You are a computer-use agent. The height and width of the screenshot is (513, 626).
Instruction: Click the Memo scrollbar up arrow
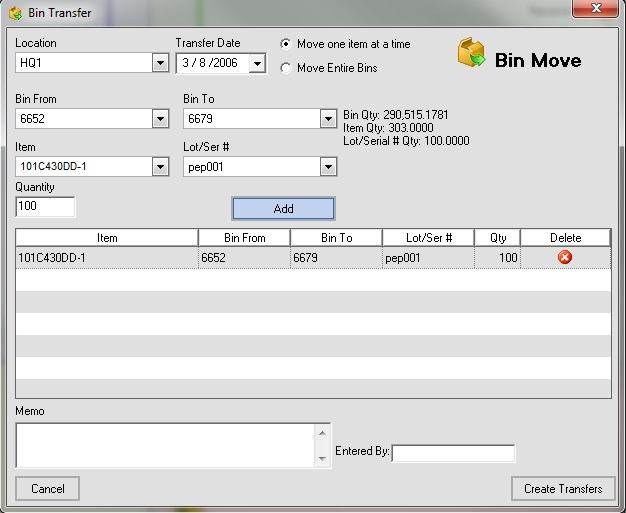click(x=322, y=433)
